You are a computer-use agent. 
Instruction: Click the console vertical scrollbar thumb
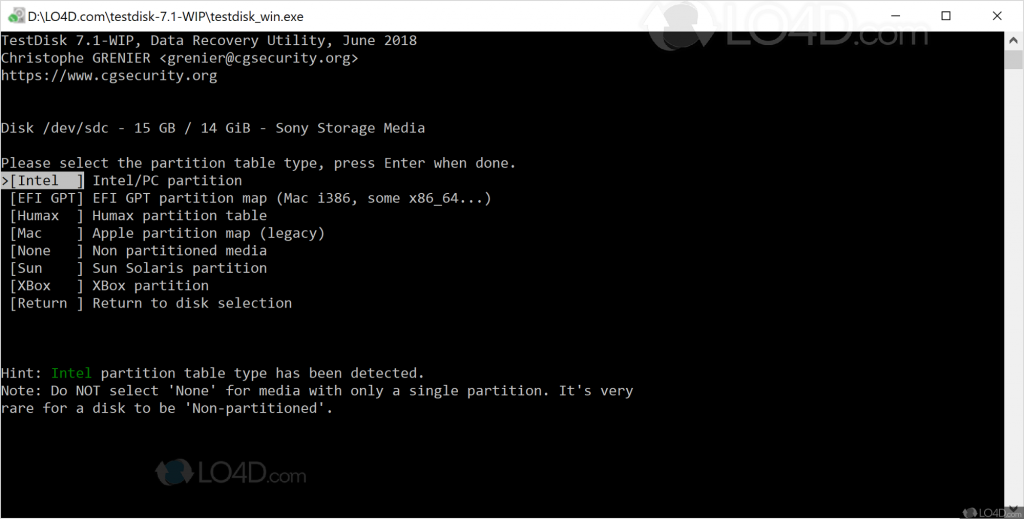pyautogui.click(x=1014, y=59)
